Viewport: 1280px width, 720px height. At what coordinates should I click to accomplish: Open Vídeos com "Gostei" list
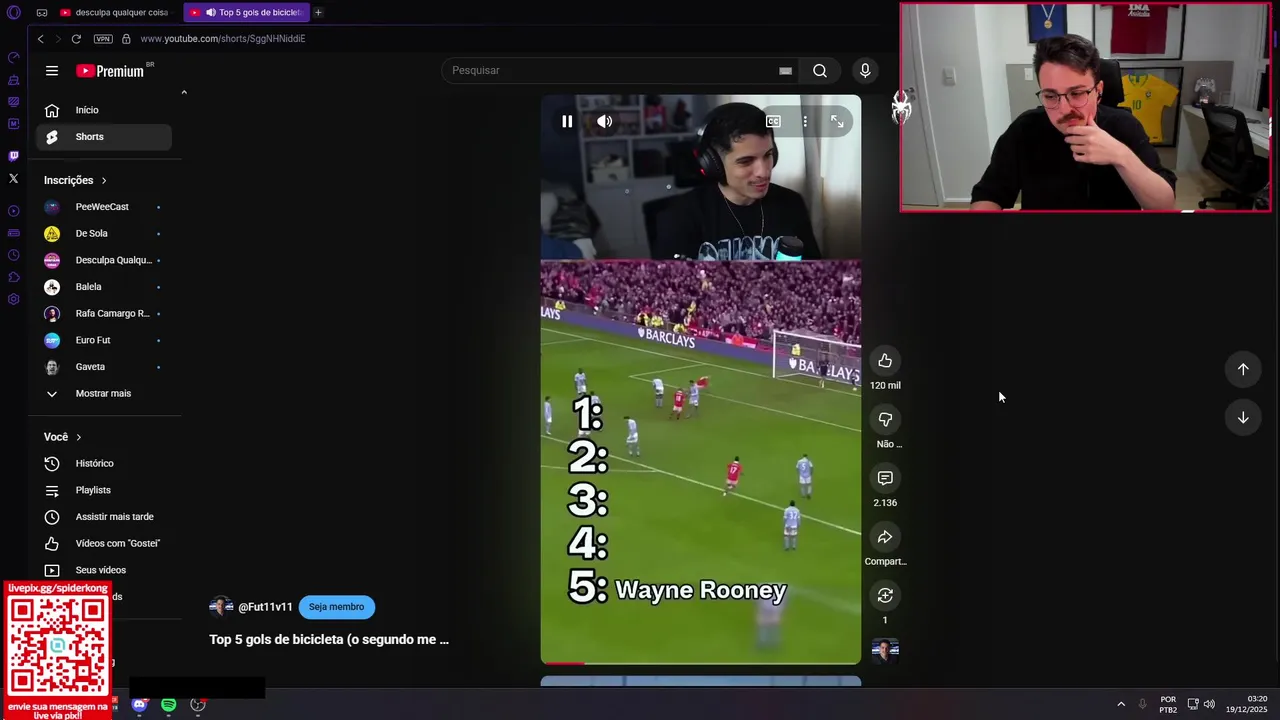pos(104,544)
